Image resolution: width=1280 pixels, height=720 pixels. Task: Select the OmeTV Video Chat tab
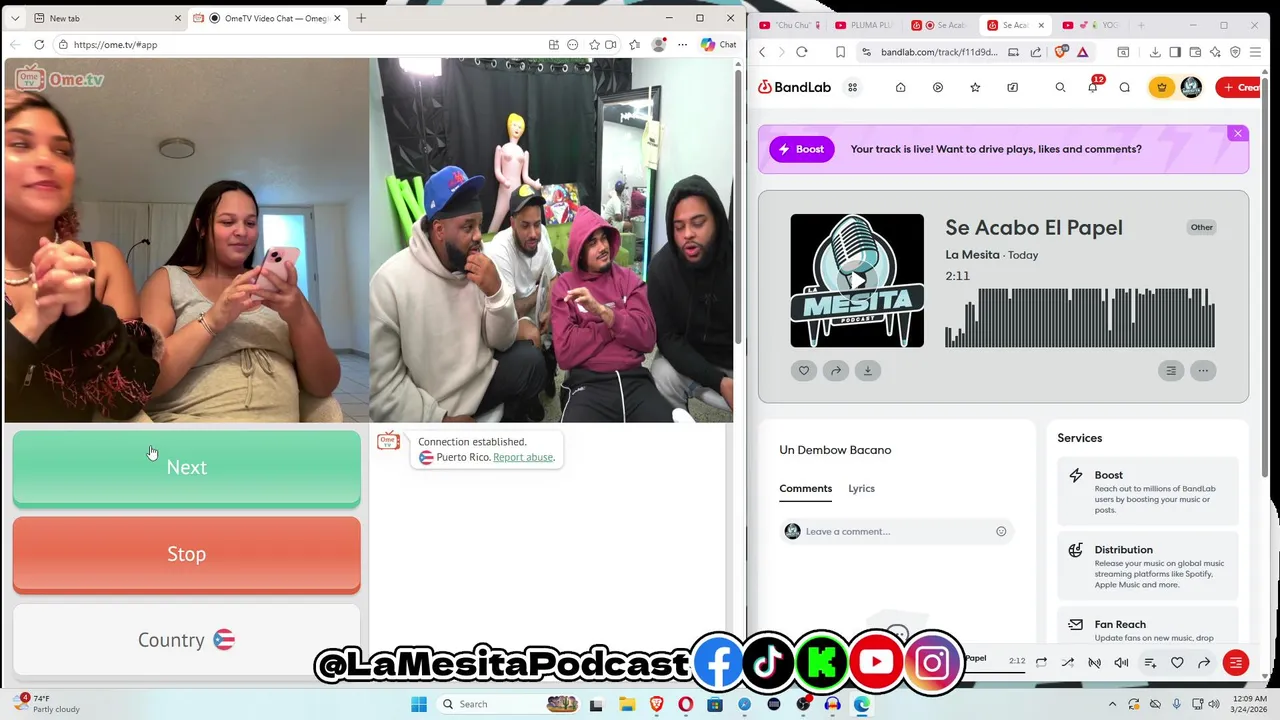267,18
